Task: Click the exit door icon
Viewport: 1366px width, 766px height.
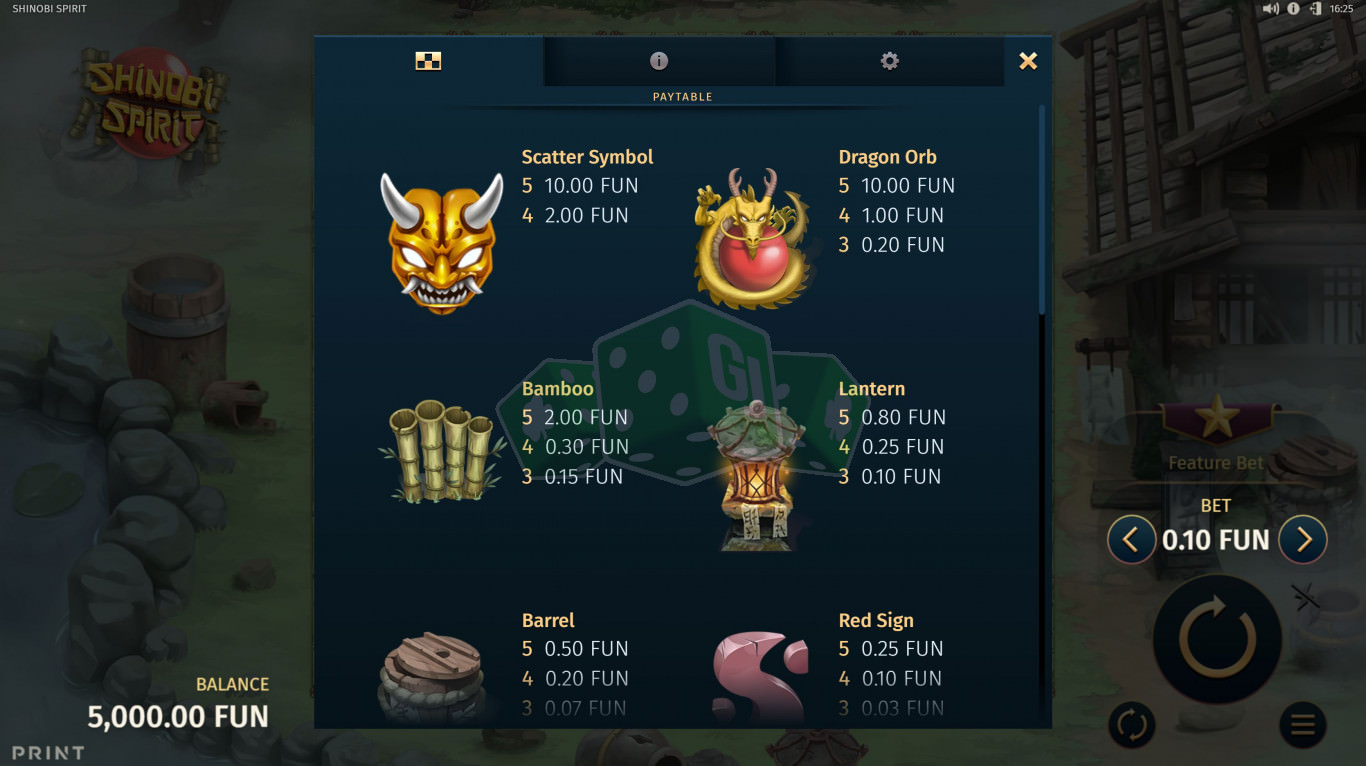Action: click(x=1313, y=8)
